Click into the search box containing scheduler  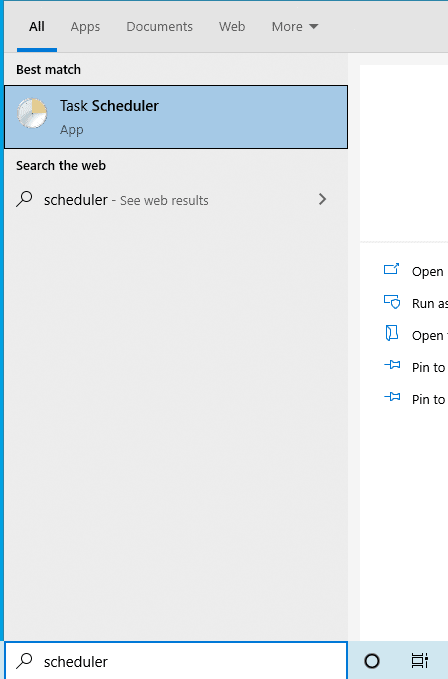(x=176, y=661)
